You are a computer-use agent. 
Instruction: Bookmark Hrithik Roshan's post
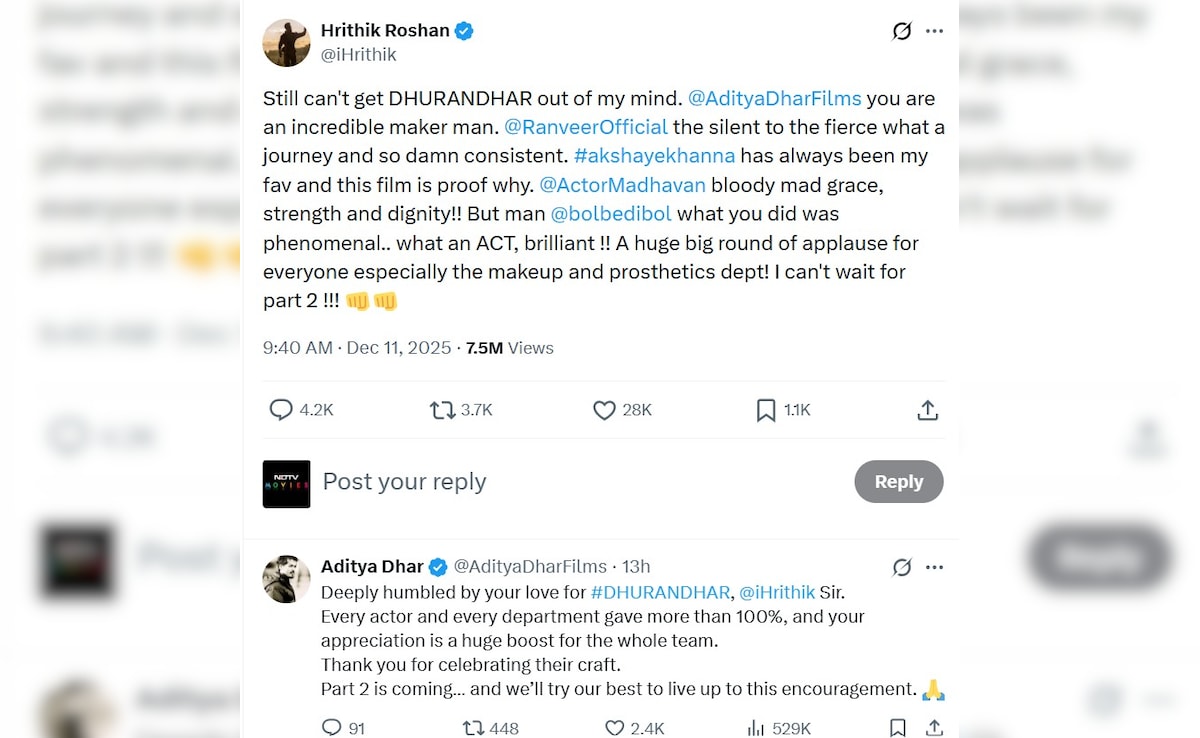(x=766, y=410)
